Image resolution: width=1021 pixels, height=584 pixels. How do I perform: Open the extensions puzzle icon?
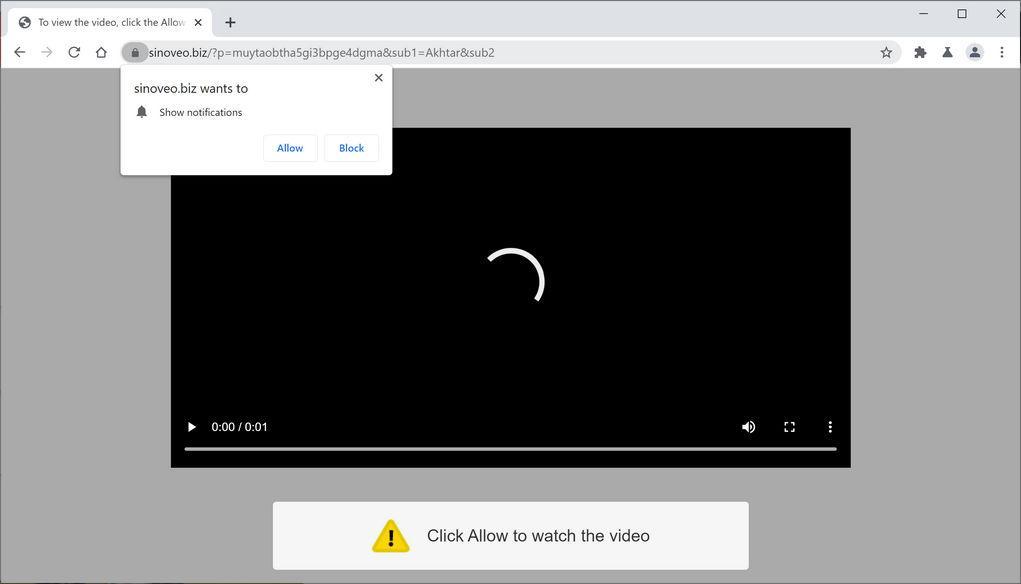918,52
